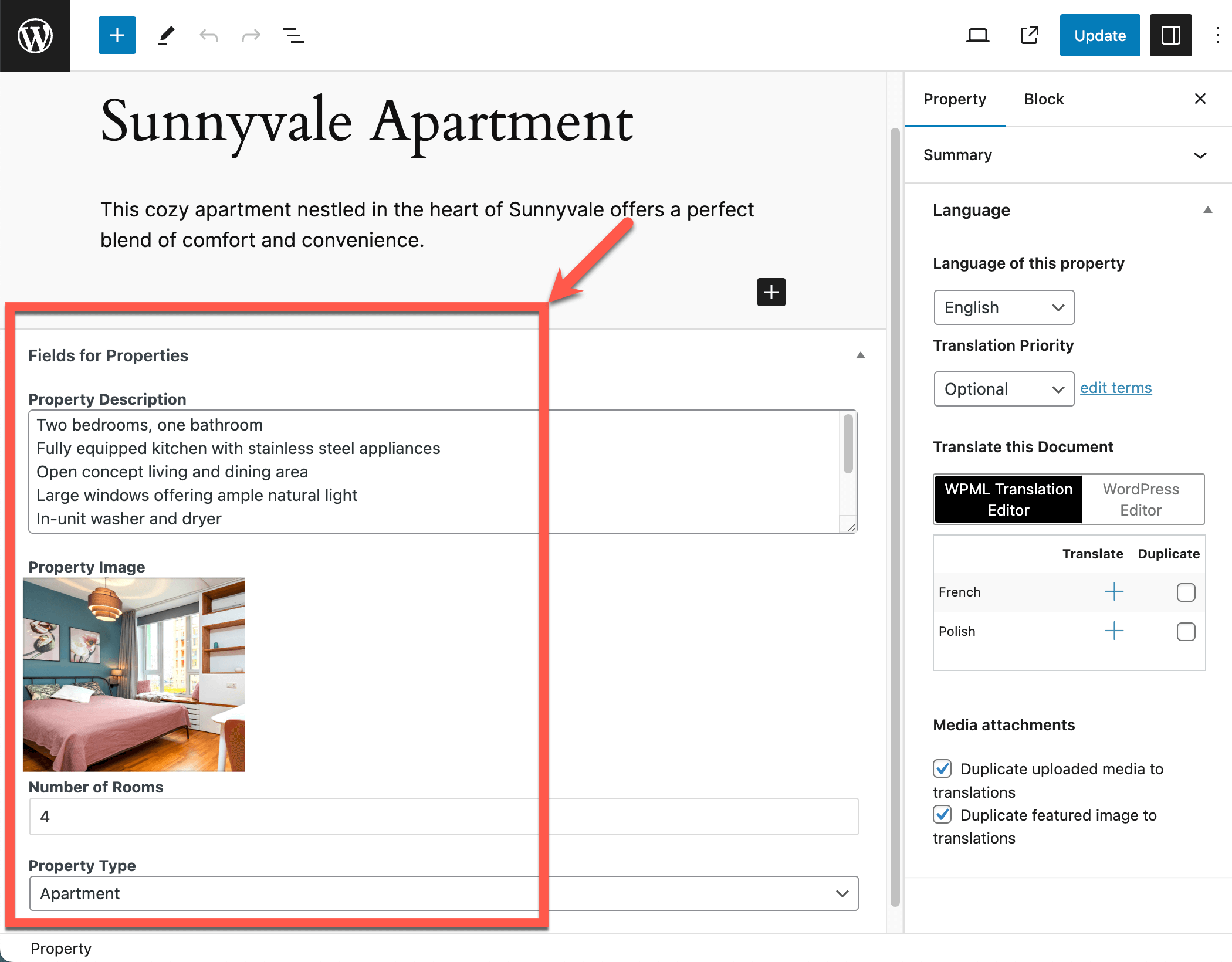Click the Redo arrow
The height and width of the screenshot is (962, 1232).
coord(251,35)
